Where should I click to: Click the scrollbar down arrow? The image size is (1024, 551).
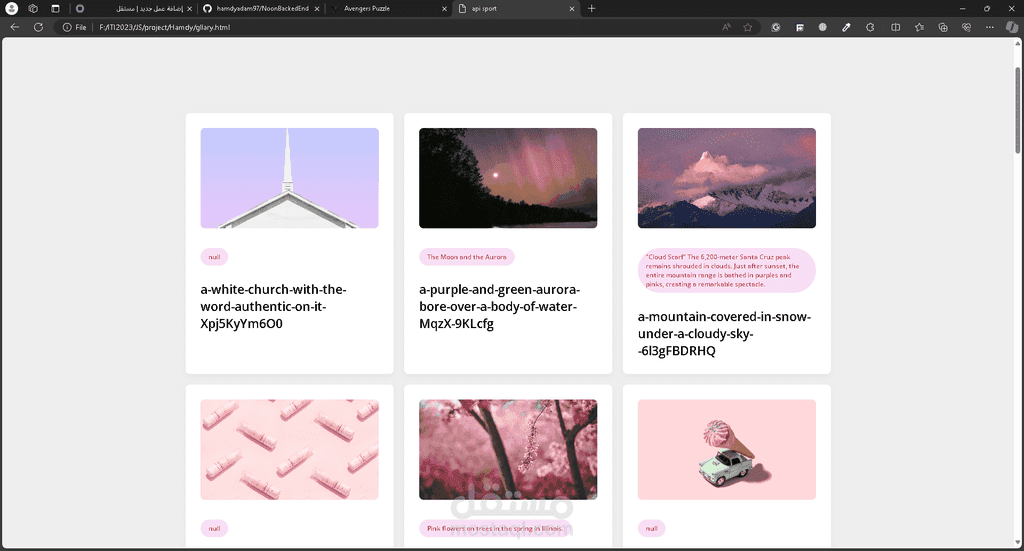coord(1017,543)
